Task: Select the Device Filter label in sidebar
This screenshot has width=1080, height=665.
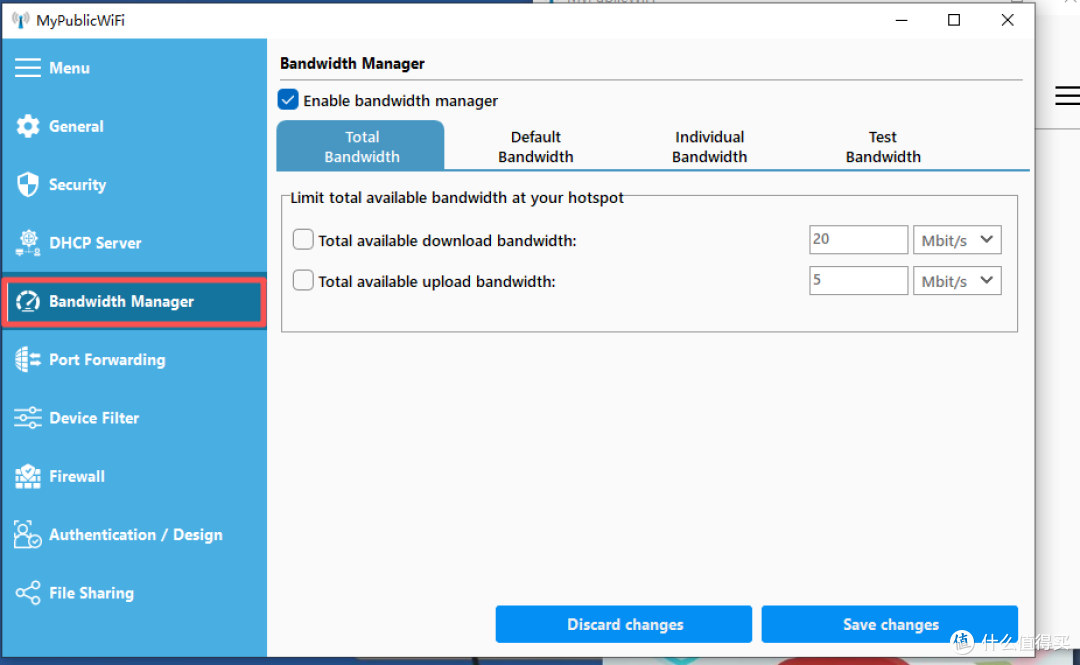Action: pyautogui.click(x=94, y=418)
